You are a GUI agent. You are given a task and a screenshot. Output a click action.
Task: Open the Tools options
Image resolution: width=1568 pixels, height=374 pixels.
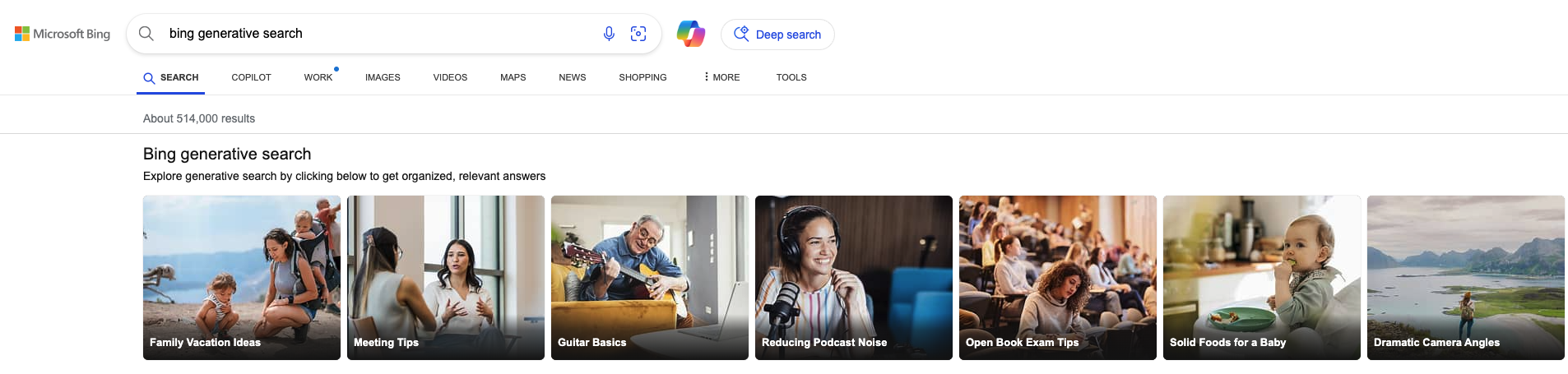[x=791, y=77]
